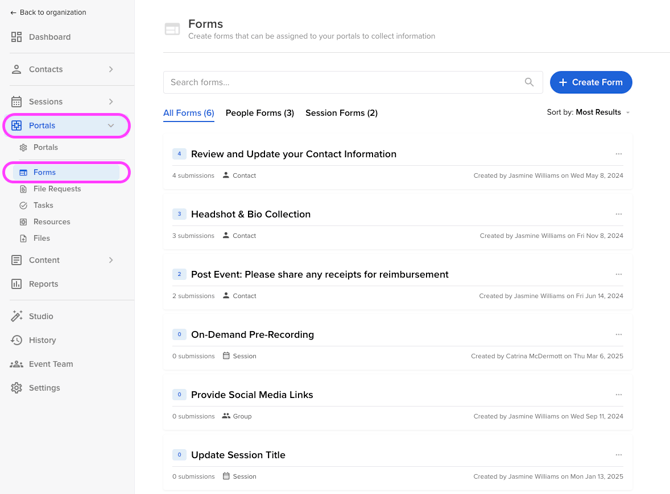Click the Create Form button
670x494 pixels.
point(590,82)
